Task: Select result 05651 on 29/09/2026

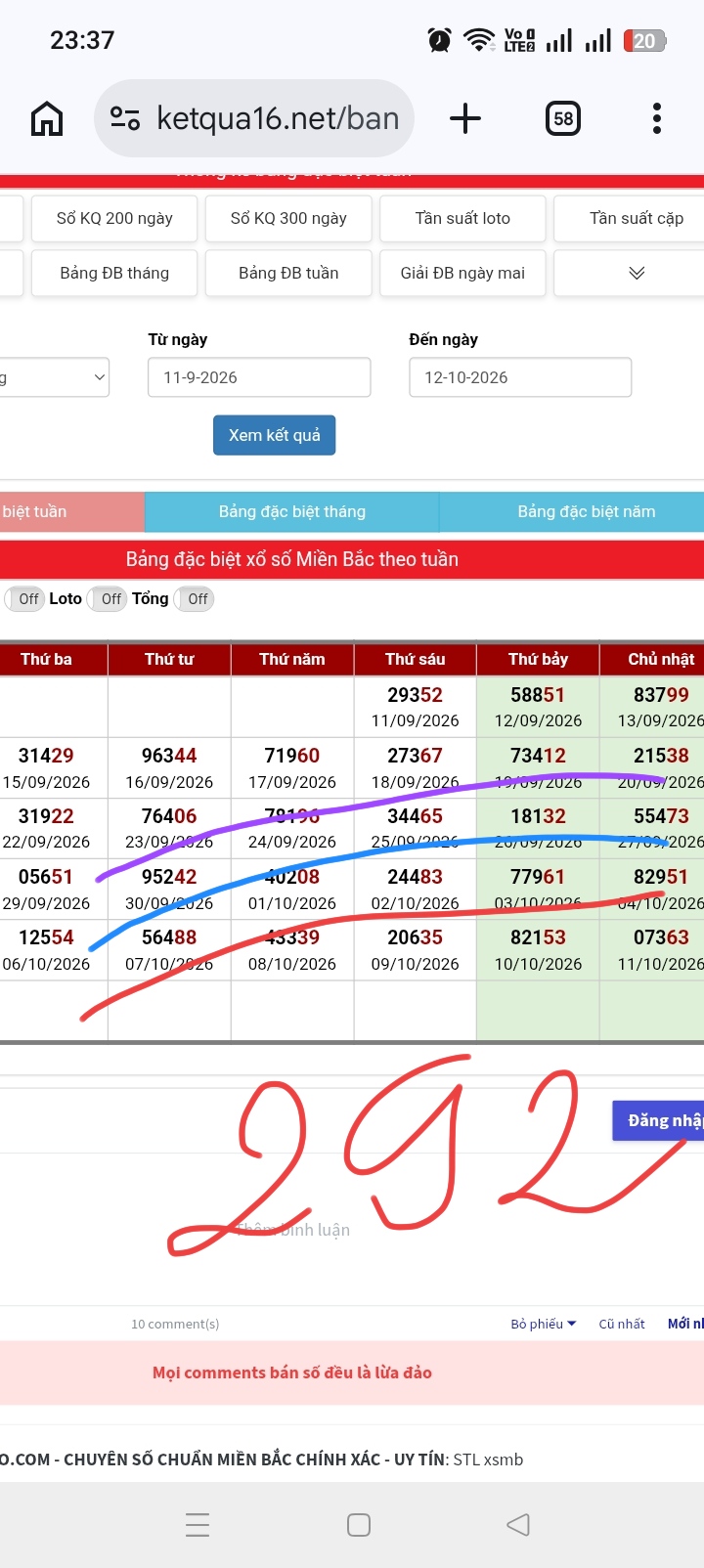Action: coord(46,877)
